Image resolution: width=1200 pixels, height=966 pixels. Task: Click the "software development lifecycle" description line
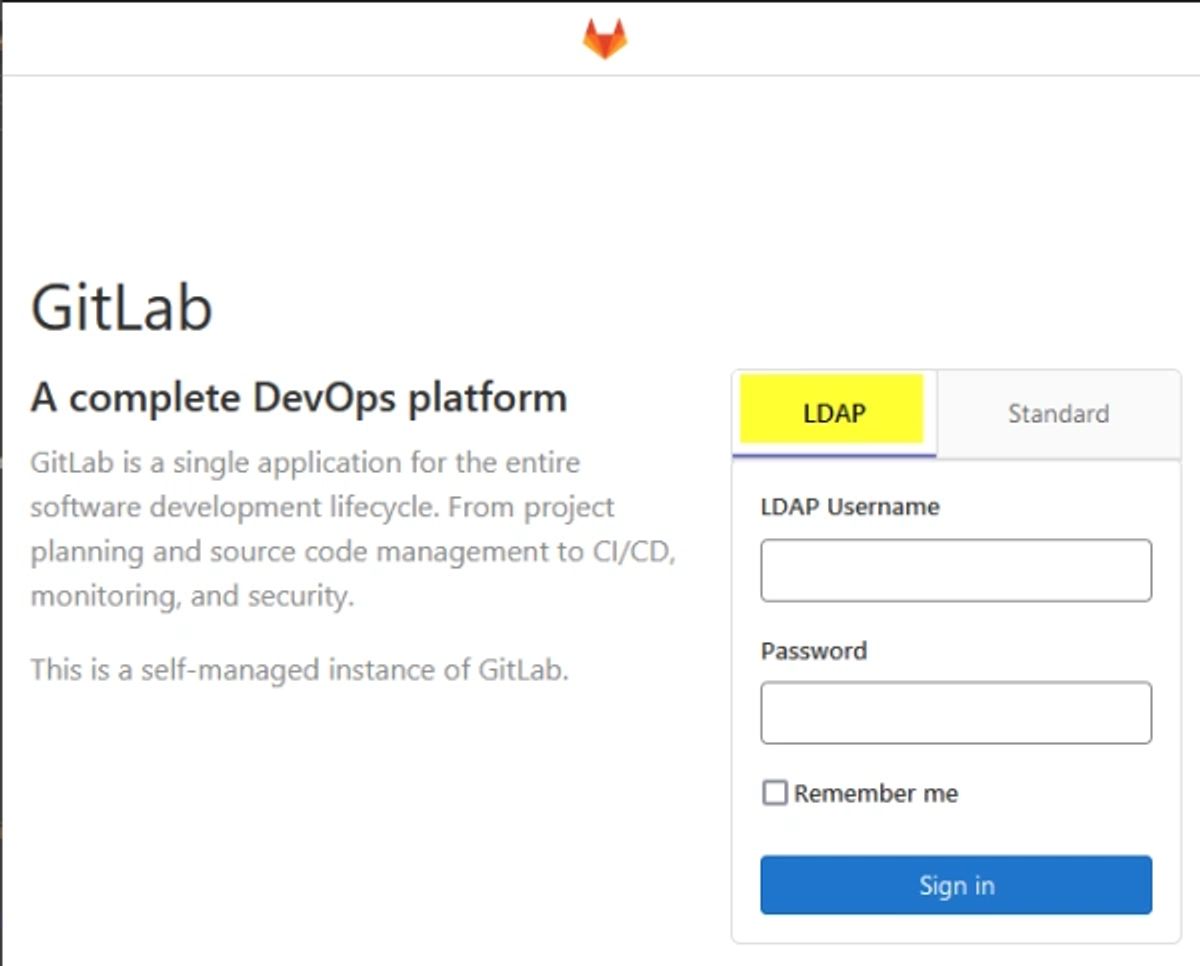322,507
